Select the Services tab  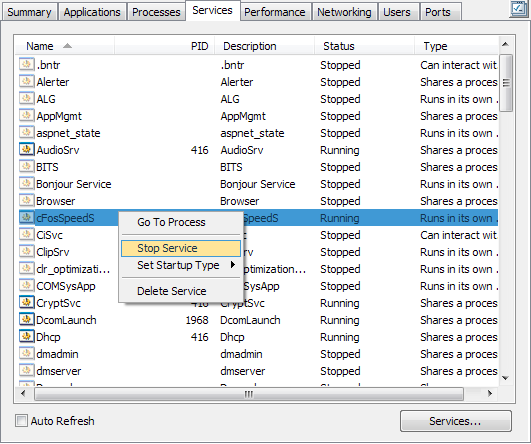(x=213, y=10)
